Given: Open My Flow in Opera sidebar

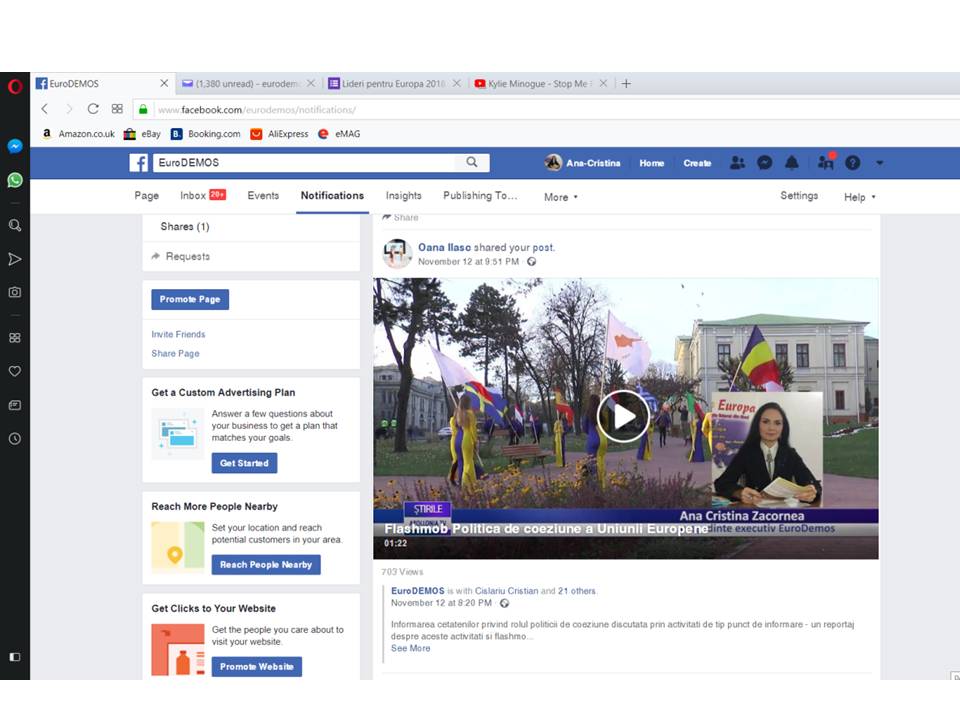Looking at the screenshot, I should (x=15, y=259).
